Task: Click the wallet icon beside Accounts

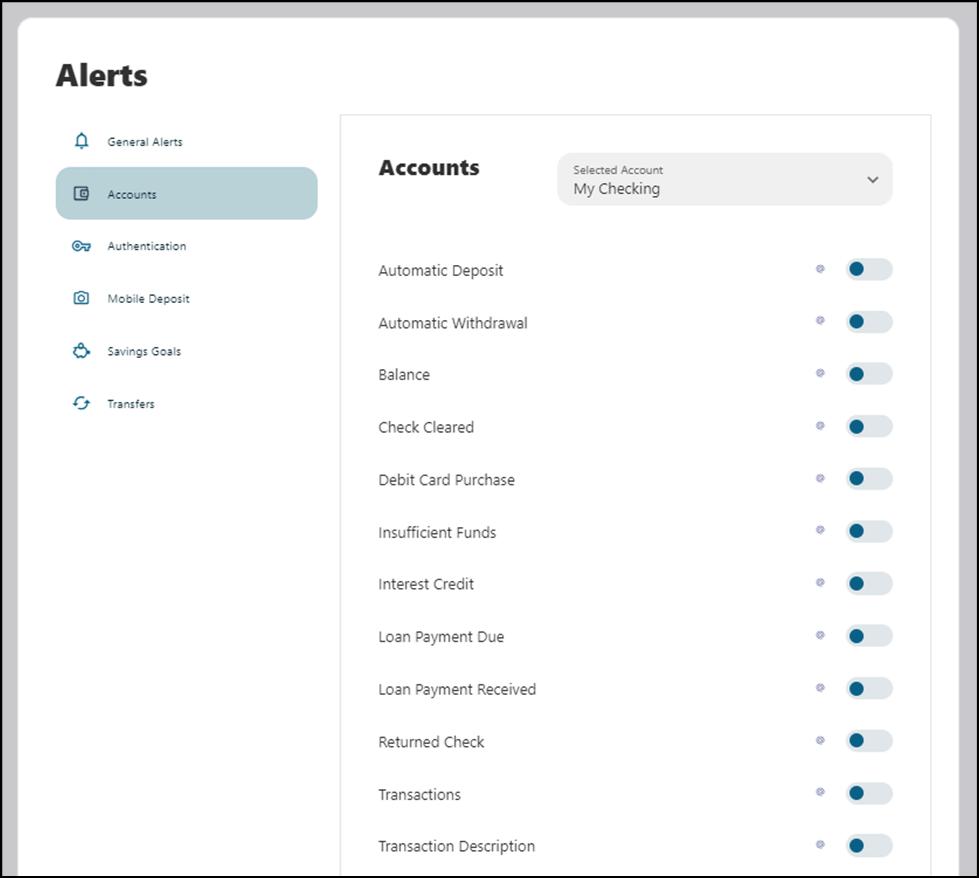Action: pos(81,194)
